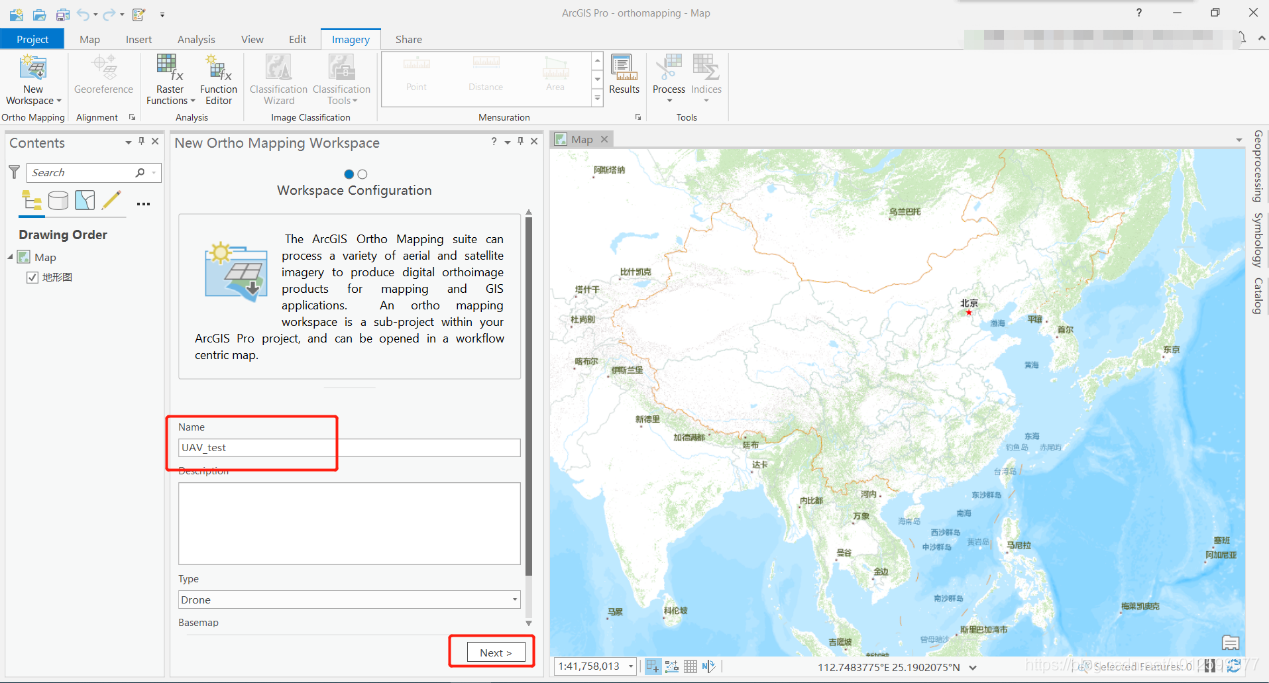Switch to the Edit ribbon tab
The height and width of the screenshot is (683, 1269).
(298, 39)
